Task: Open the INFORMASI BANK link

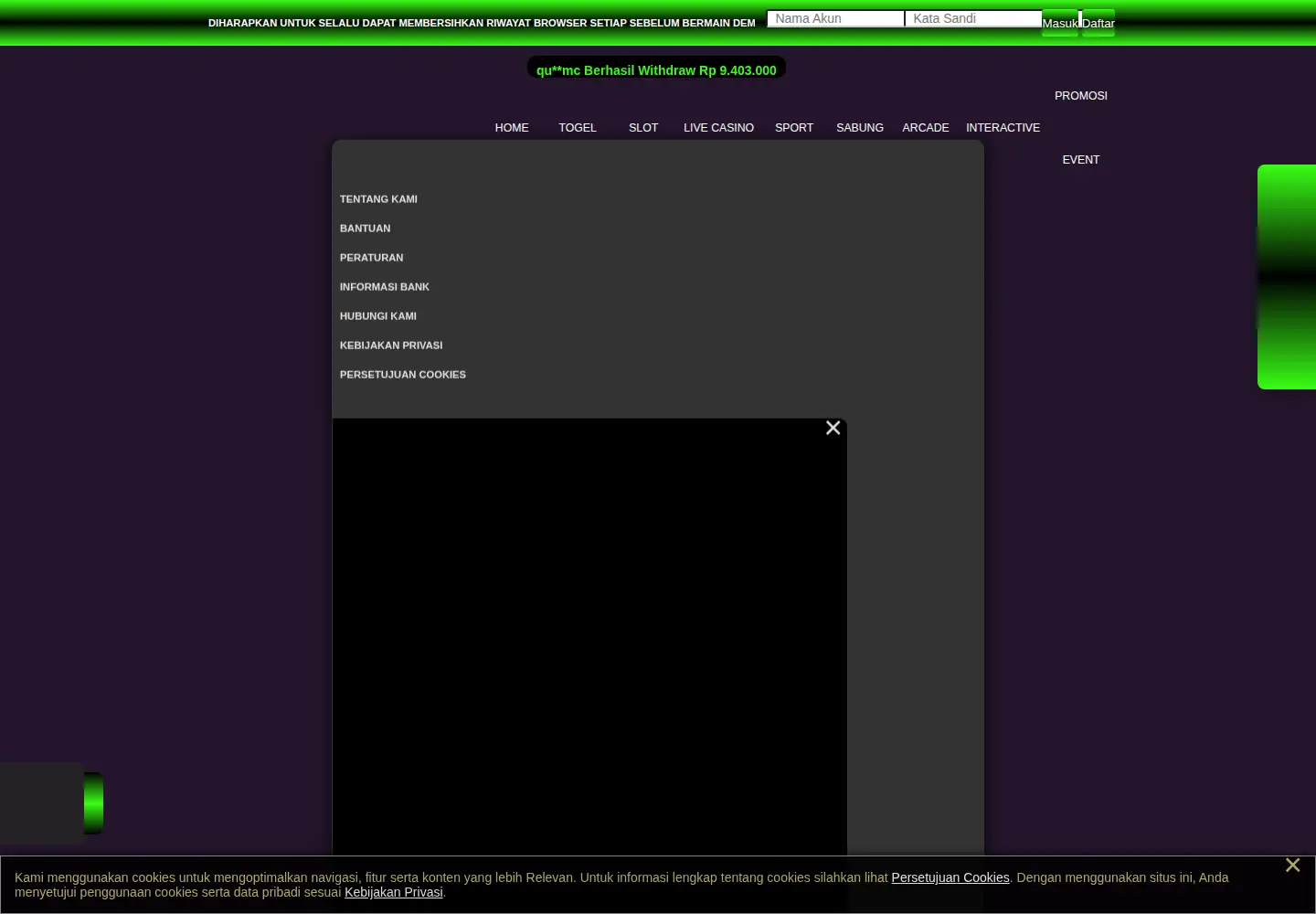Action: [x=385, y=287]
